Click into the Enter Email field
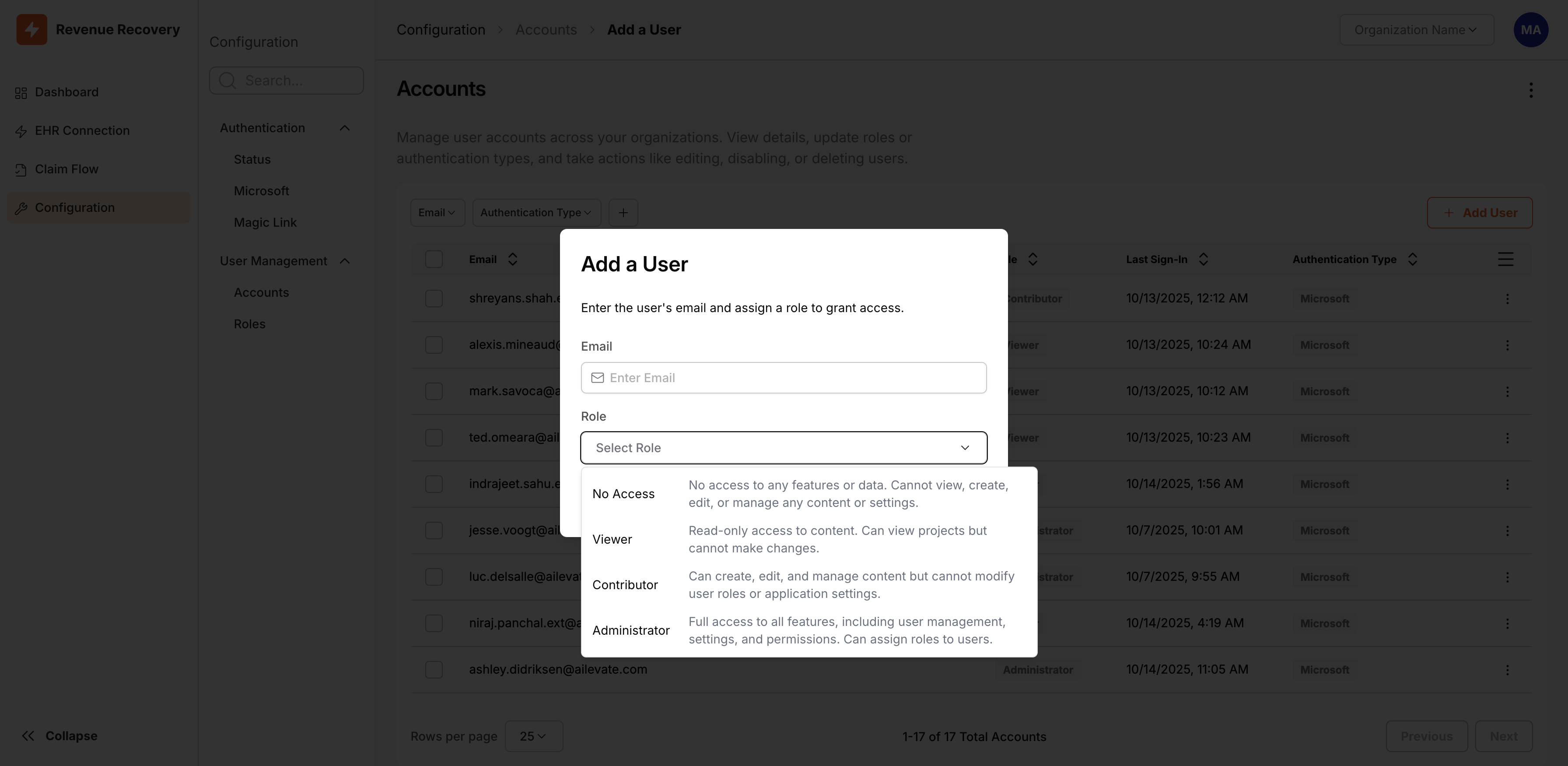The width and height of the screenshot is (1568, 766). point(791,377)
